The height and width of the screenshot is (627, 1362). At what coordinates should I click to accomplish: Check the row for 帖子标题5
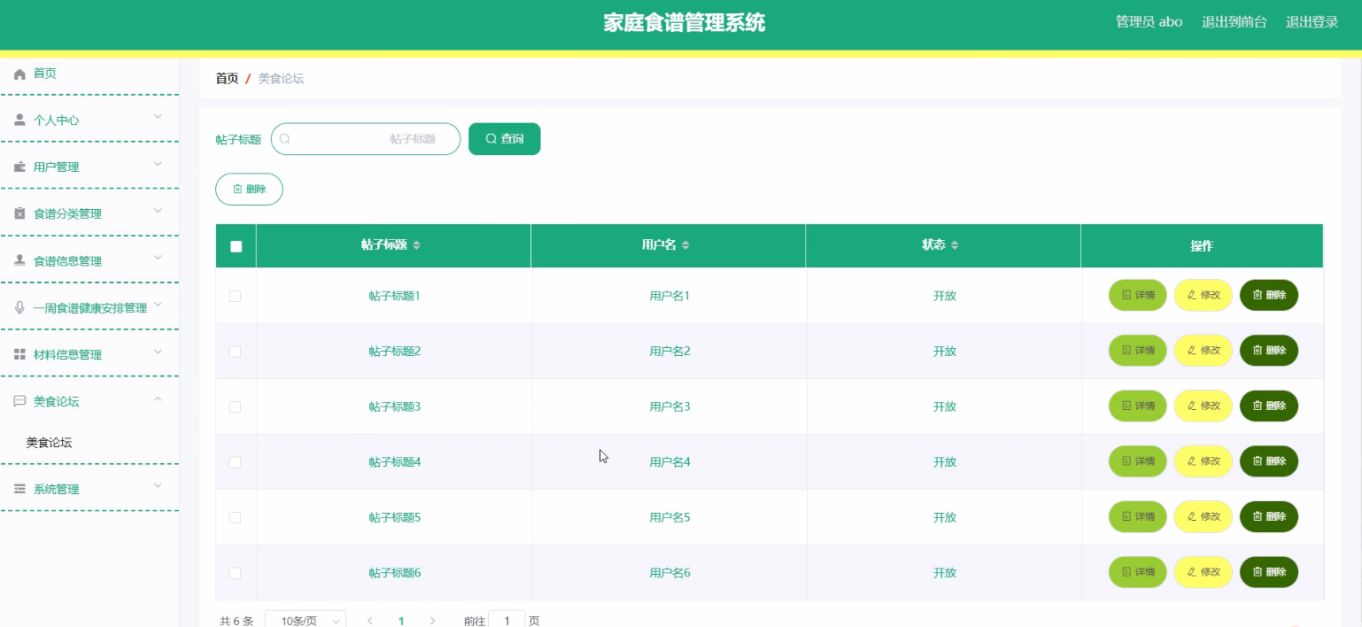click(x=235, y=517)
